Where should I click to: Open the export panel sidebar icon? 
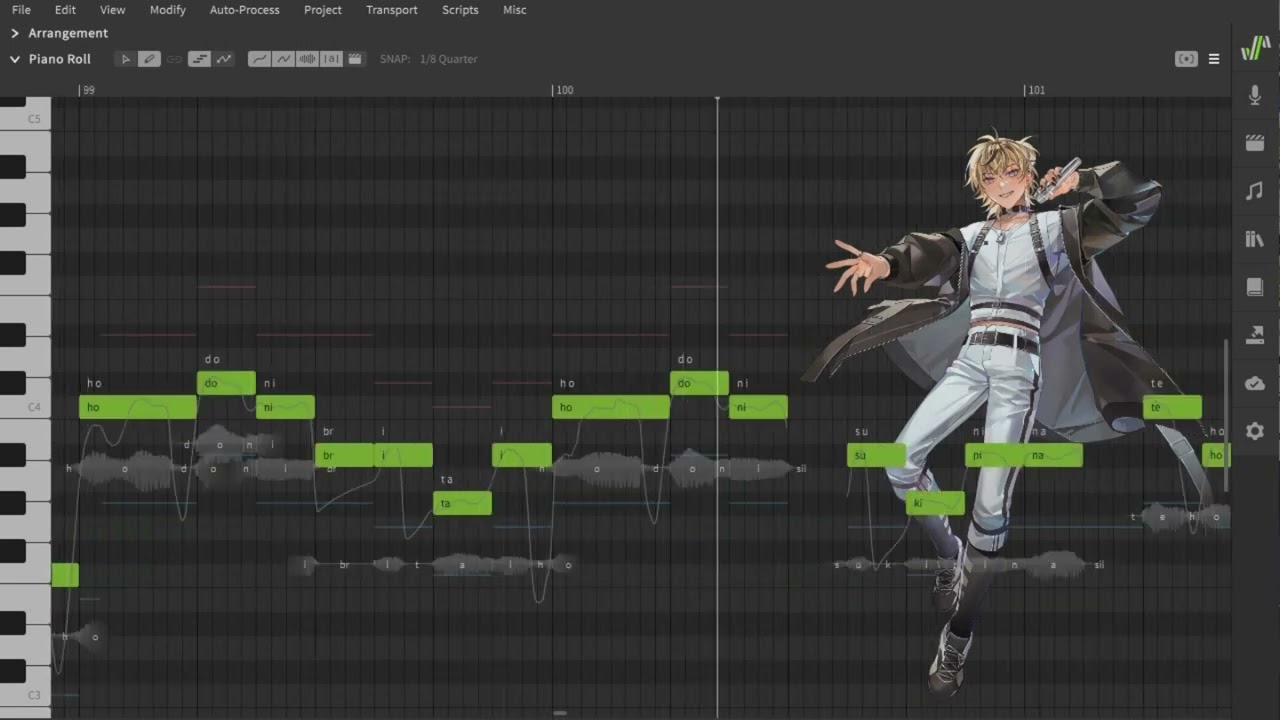click(1255, 335)
